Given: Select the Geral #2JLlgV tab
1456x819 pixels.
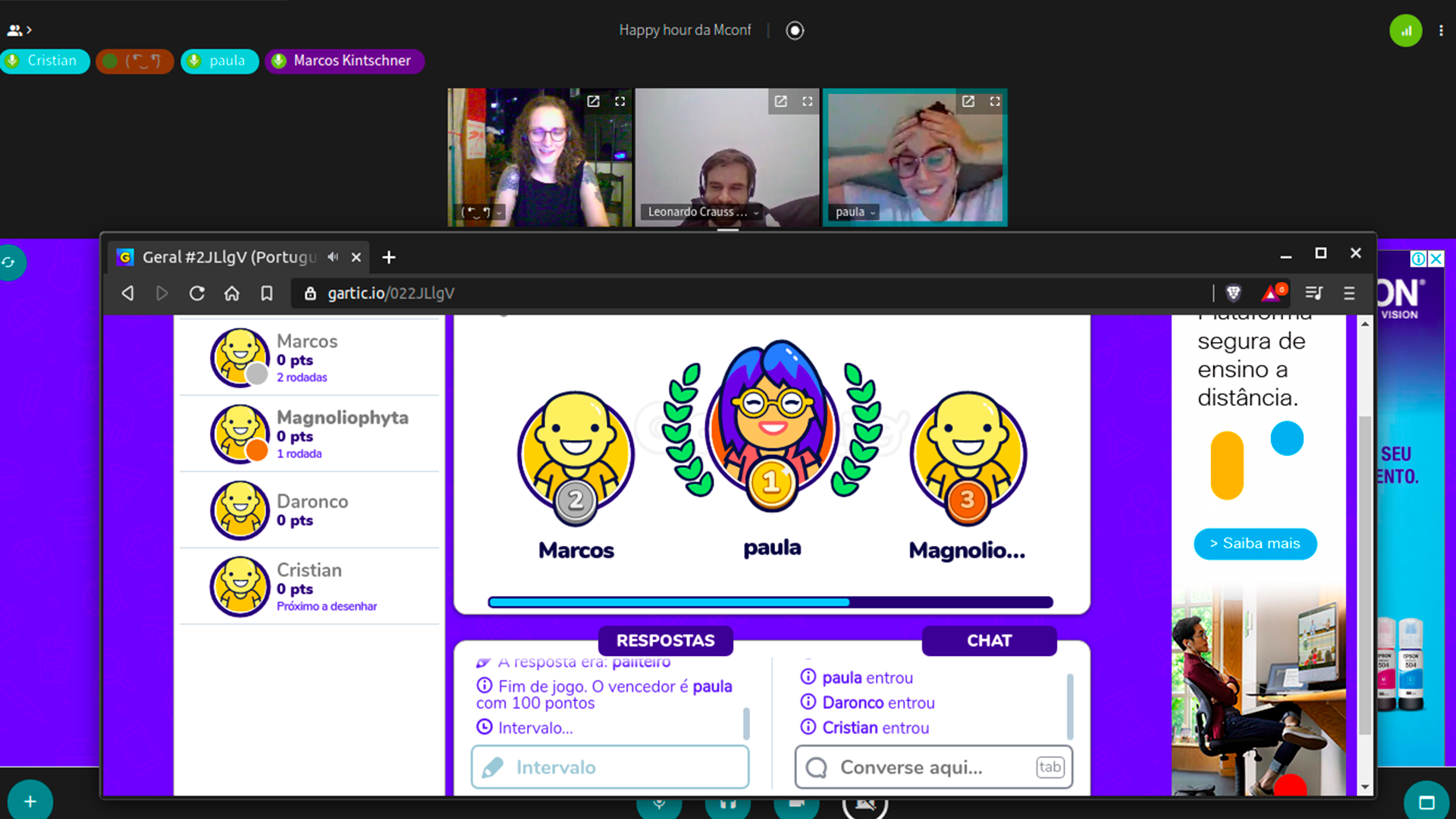Looking at the screenshot, I should tap(227, 258).
